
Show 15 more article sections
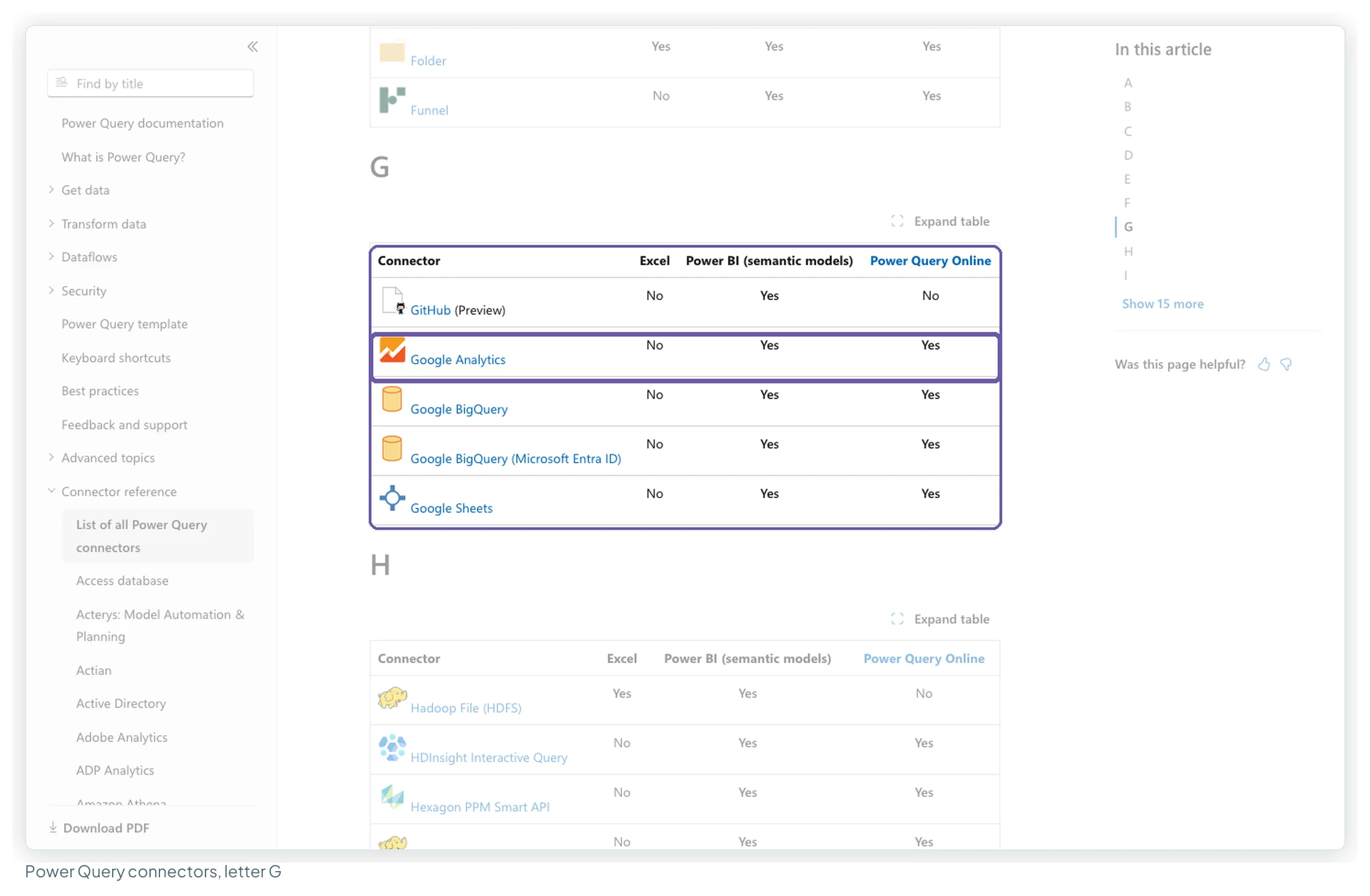pos(1162,303)
